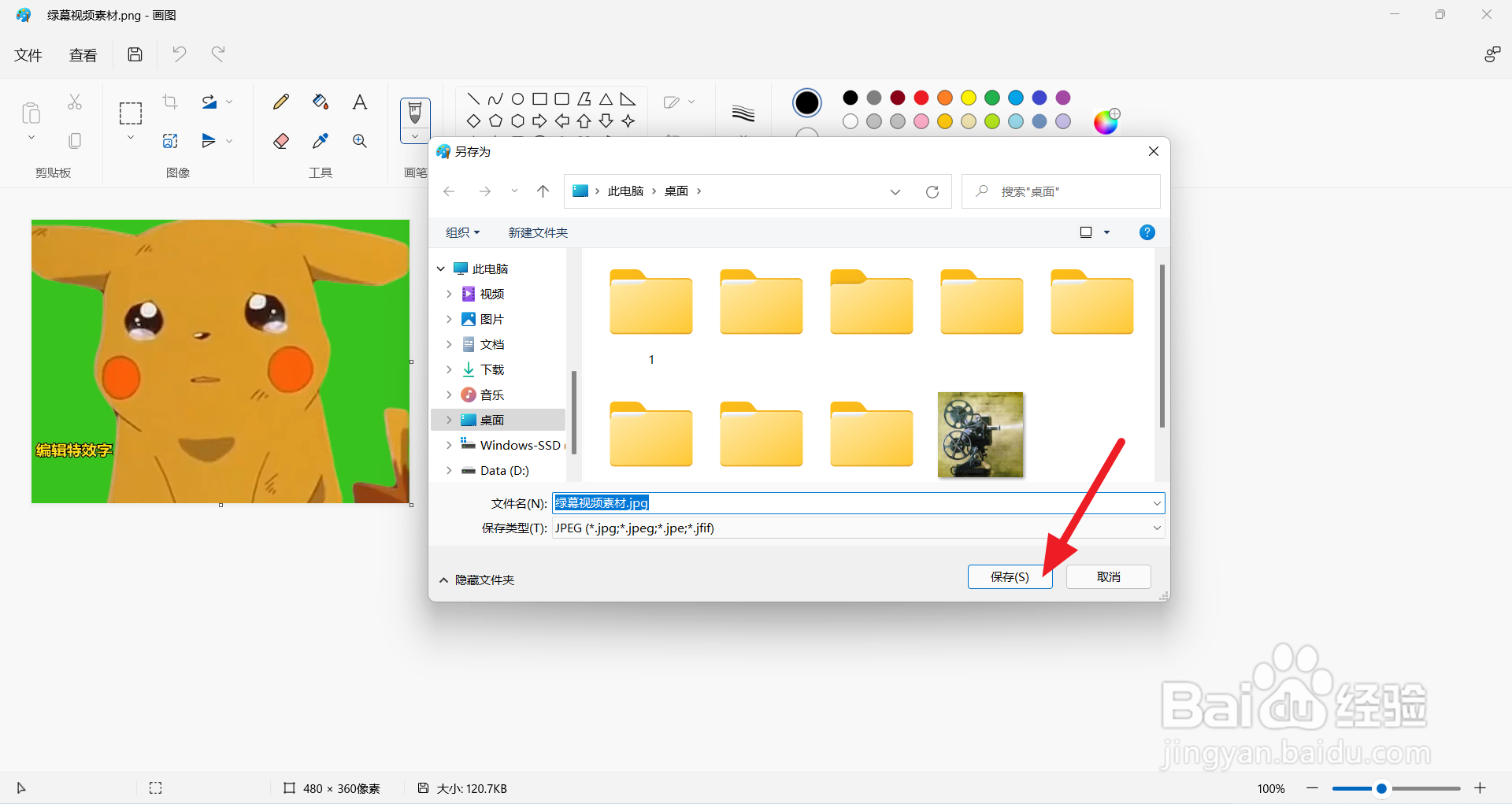Click the Crop image icon
Viewport: 1512px width, 804px height.
pos(170,102)
